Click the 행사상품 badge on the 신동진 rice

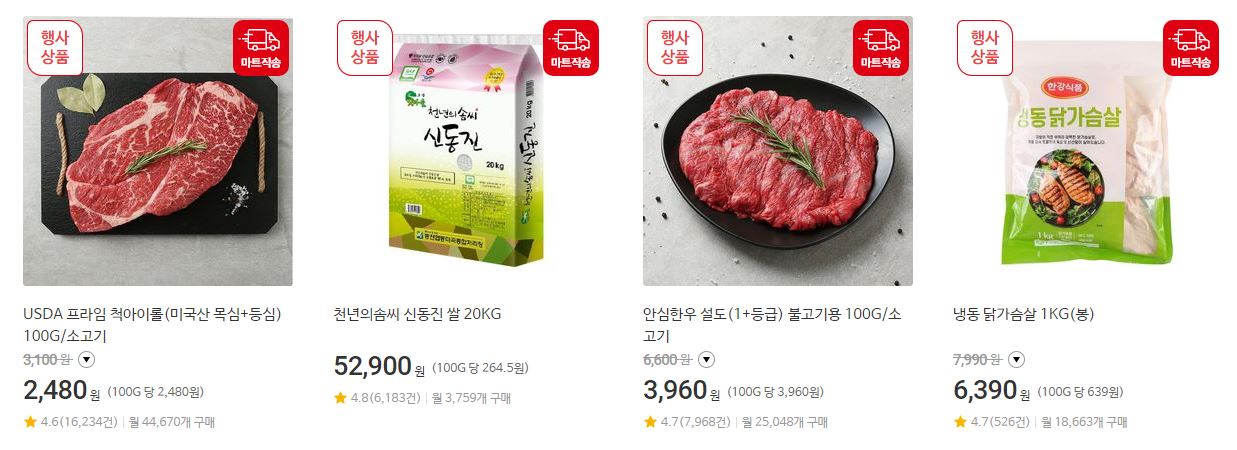(365, 48)
